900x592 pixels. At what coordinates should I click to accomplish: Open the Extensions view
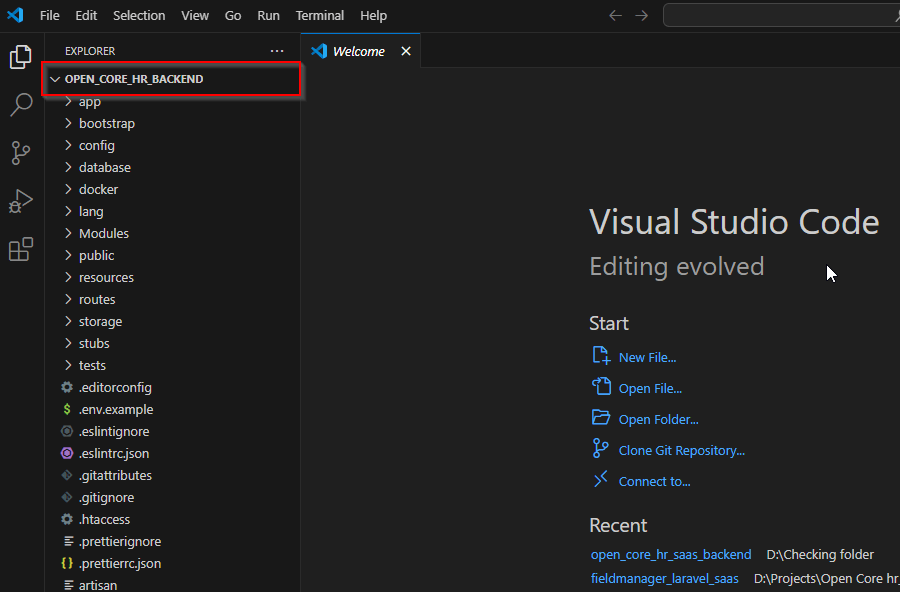click(x=21, y=249)
